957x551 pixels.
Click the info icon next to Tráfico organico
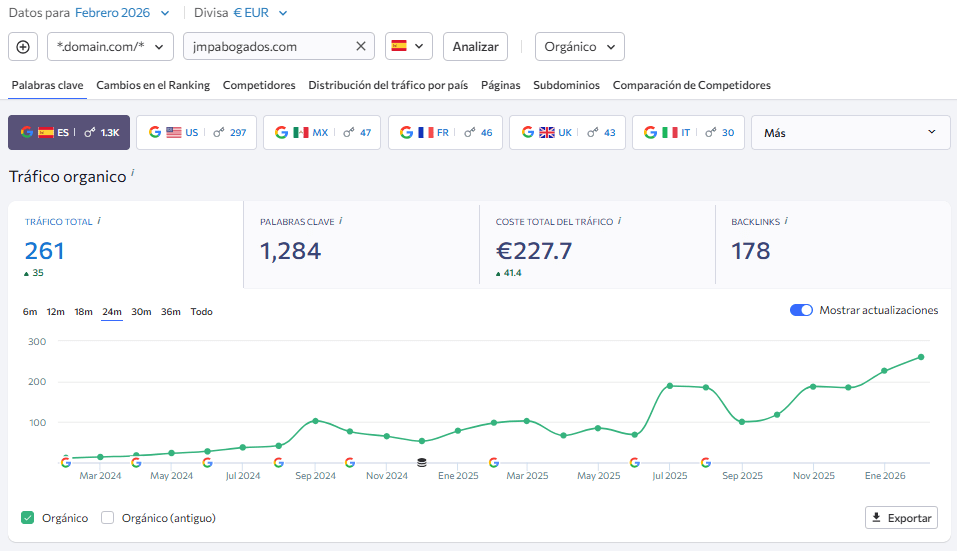coord(133,174)
